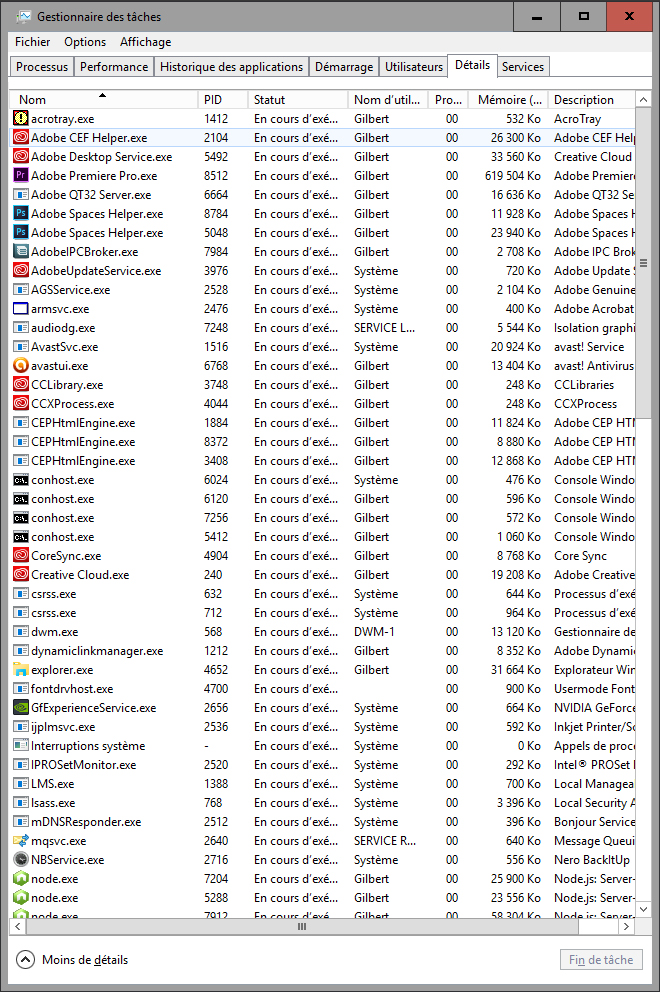Open the Options menu
660x992 pixels.
85,42
